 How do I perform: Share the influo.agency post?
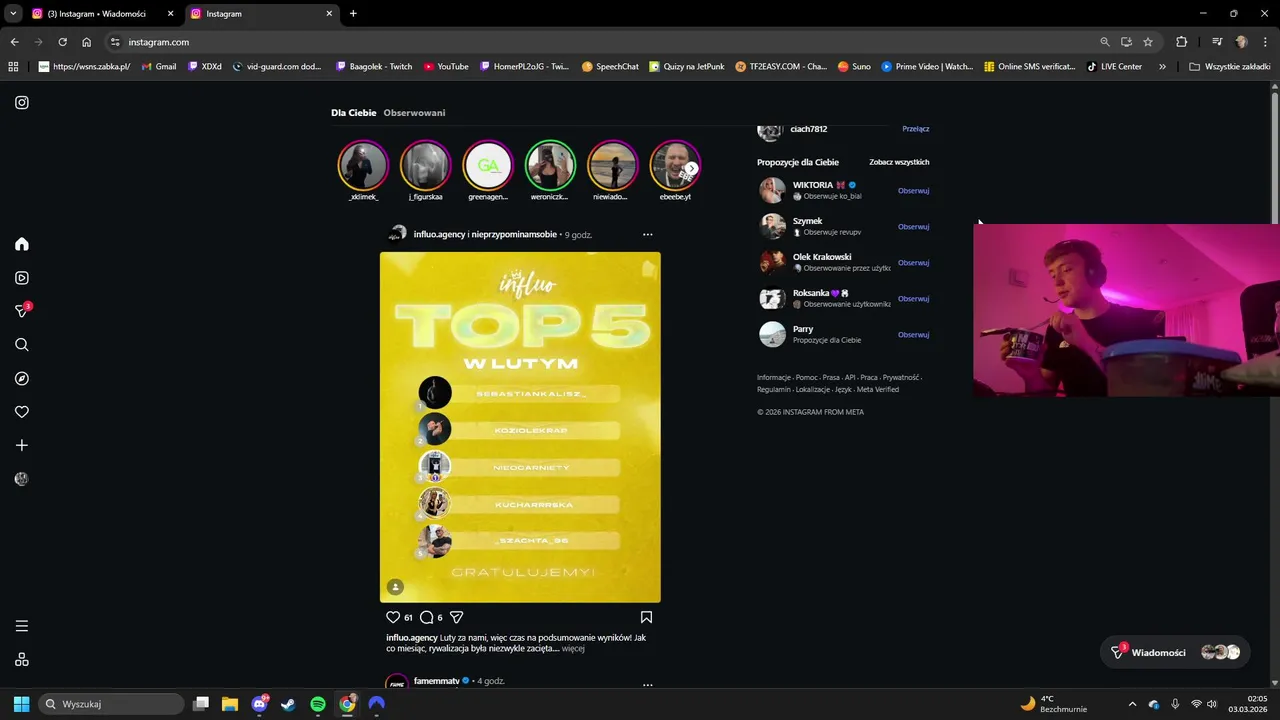pyautogui.click(x=456, y=617)
